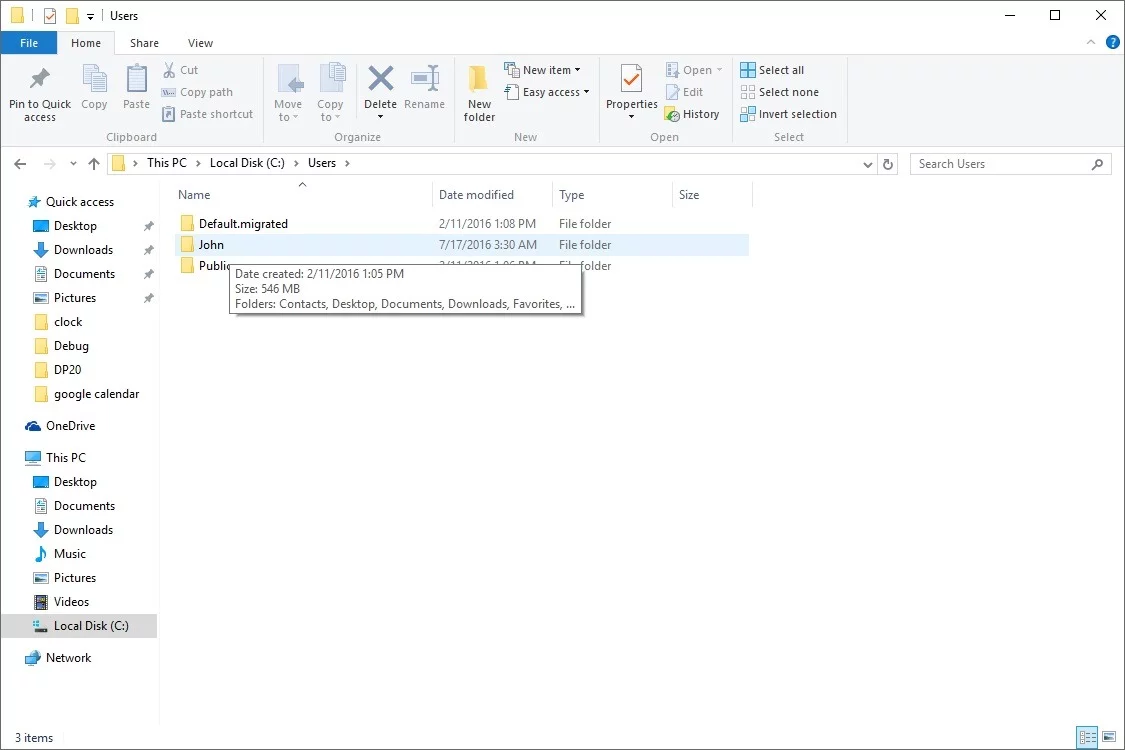The image size is (1125, 750).
Task: Click Edit in Open group
Action: [684, 92]
